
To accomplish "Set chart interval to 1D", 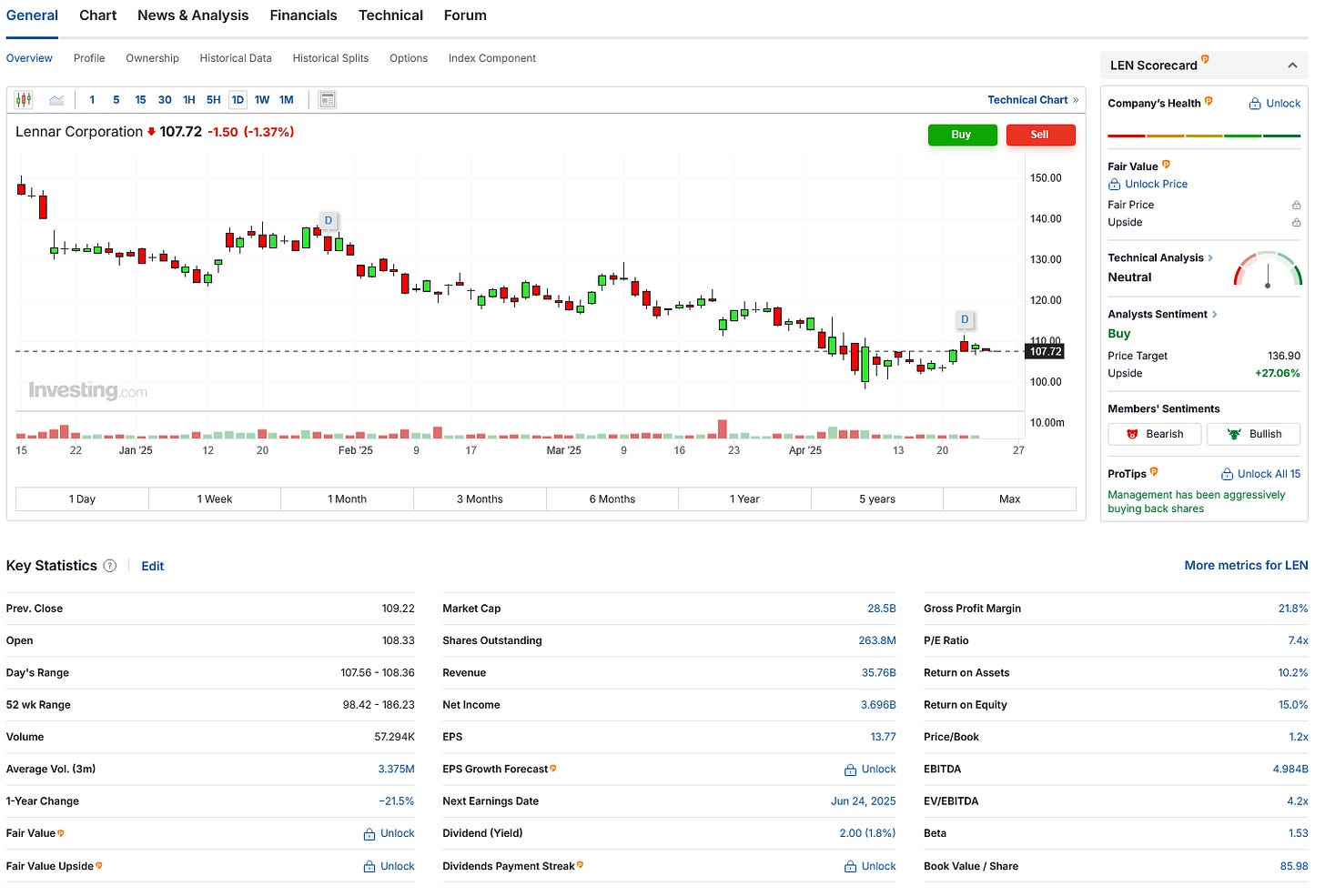I will (238, 100).
